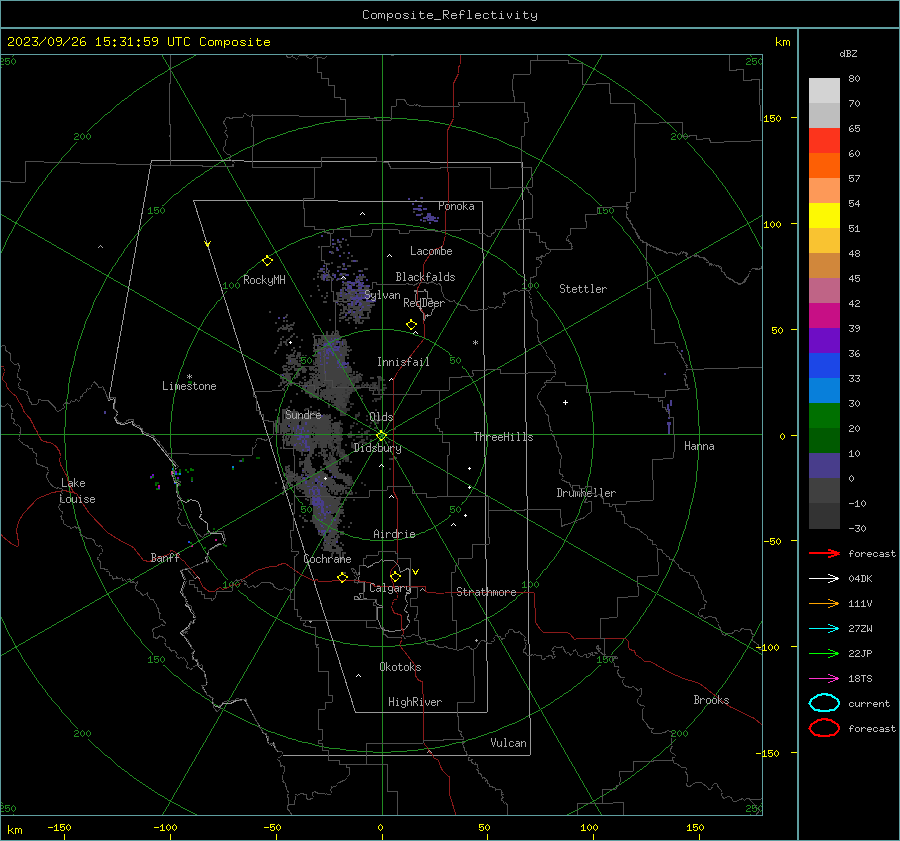
Task: Click the current legend label
Action: 868,703
